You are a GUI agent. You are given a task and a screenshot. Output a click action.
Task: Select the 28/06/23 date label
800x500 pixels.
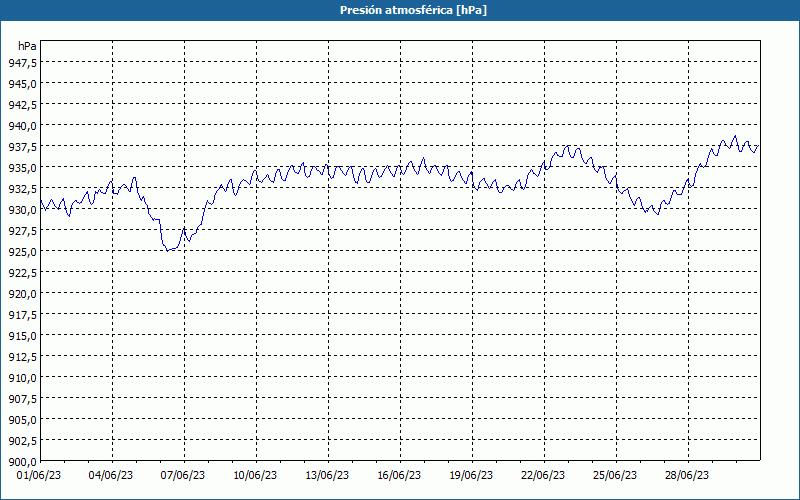pos(687,476)
